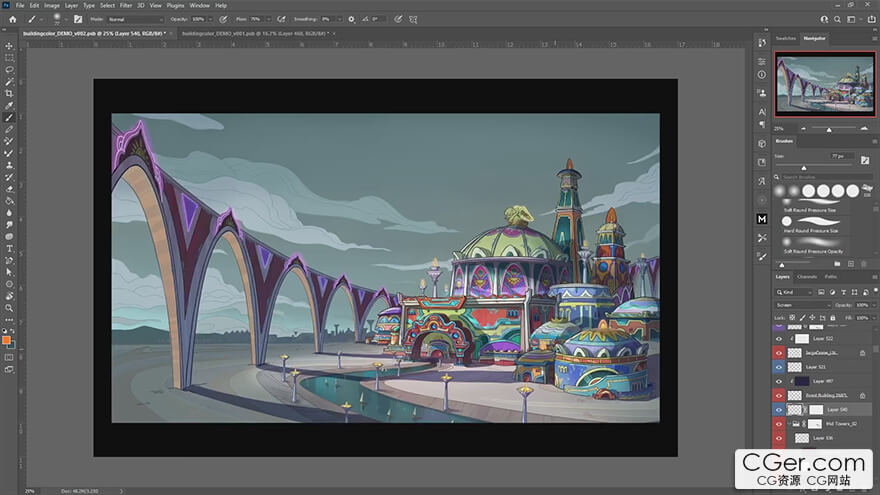Select the Eyedropper tool

click(9, 105)
